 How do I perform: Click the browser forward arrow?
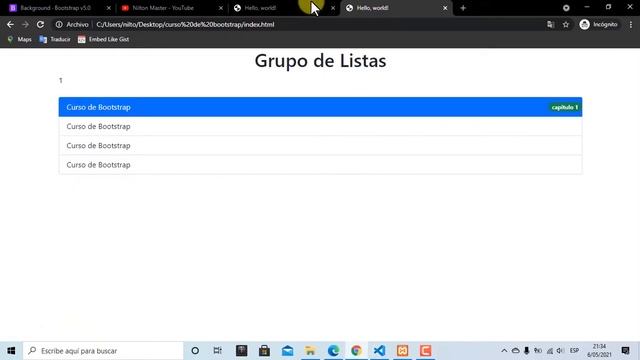click(x=25, y=24)
